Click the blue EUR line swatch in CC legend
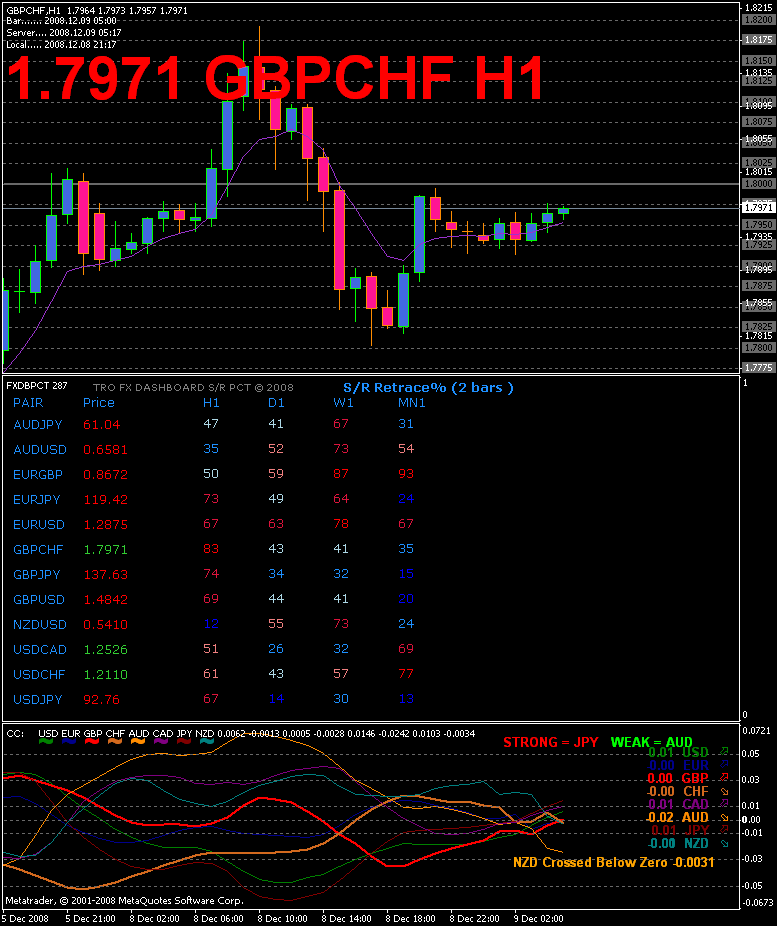 pos(69,741)
